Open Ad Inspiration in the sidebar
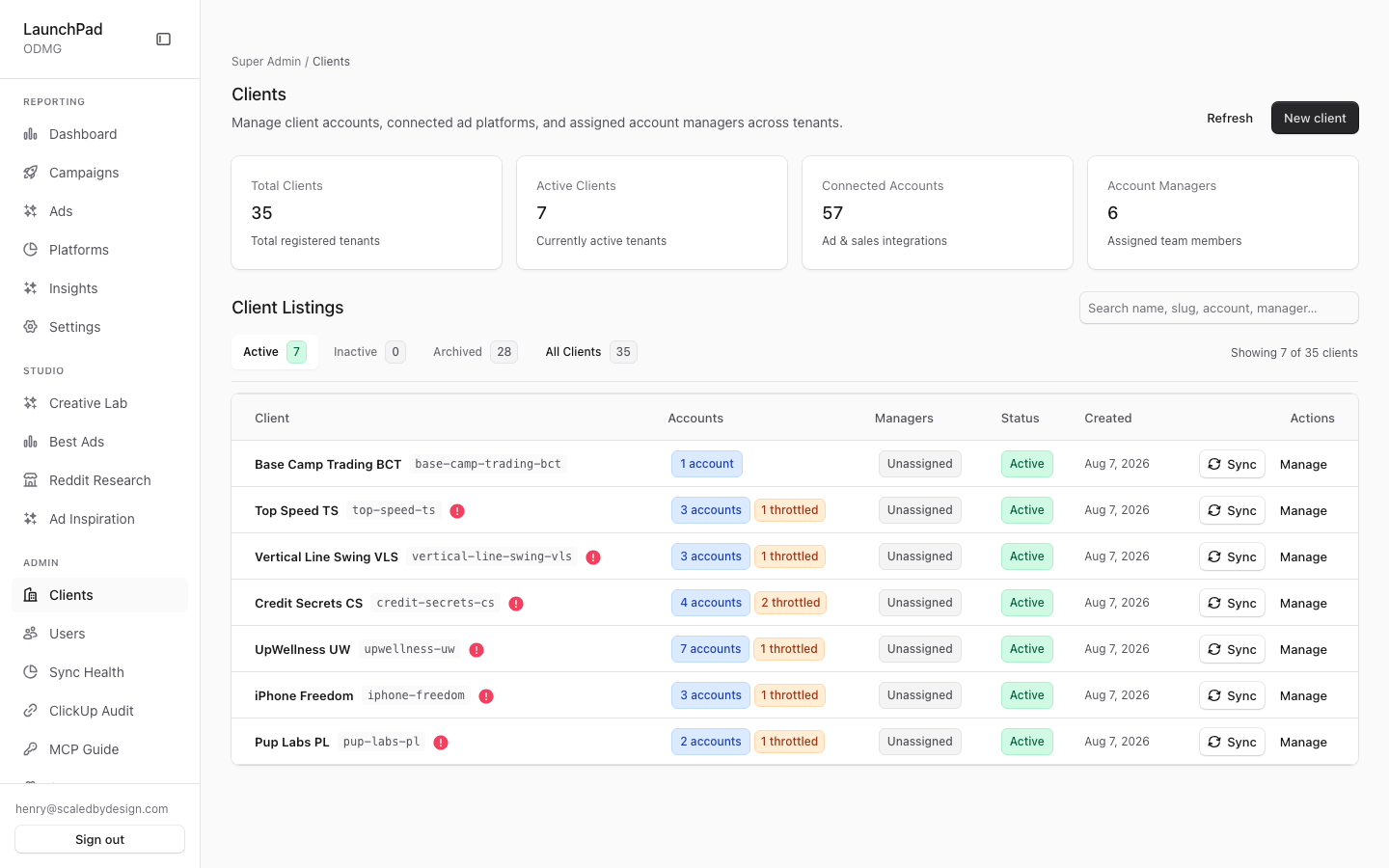The width and height of the screenshot is (1389, 868). 100,519
